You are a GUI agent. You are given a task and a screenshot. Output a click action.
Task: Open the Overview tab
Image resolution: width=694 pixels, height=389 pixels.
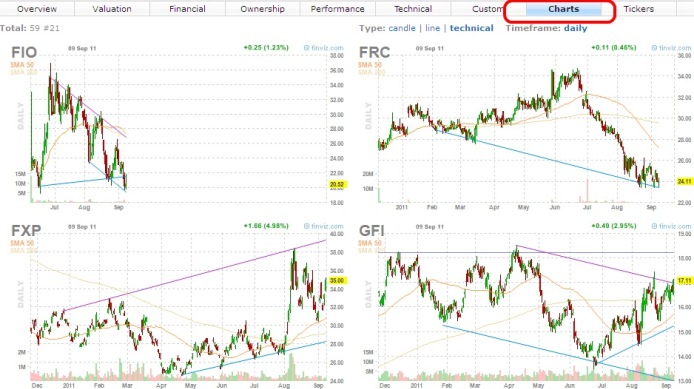coord(37,9)
